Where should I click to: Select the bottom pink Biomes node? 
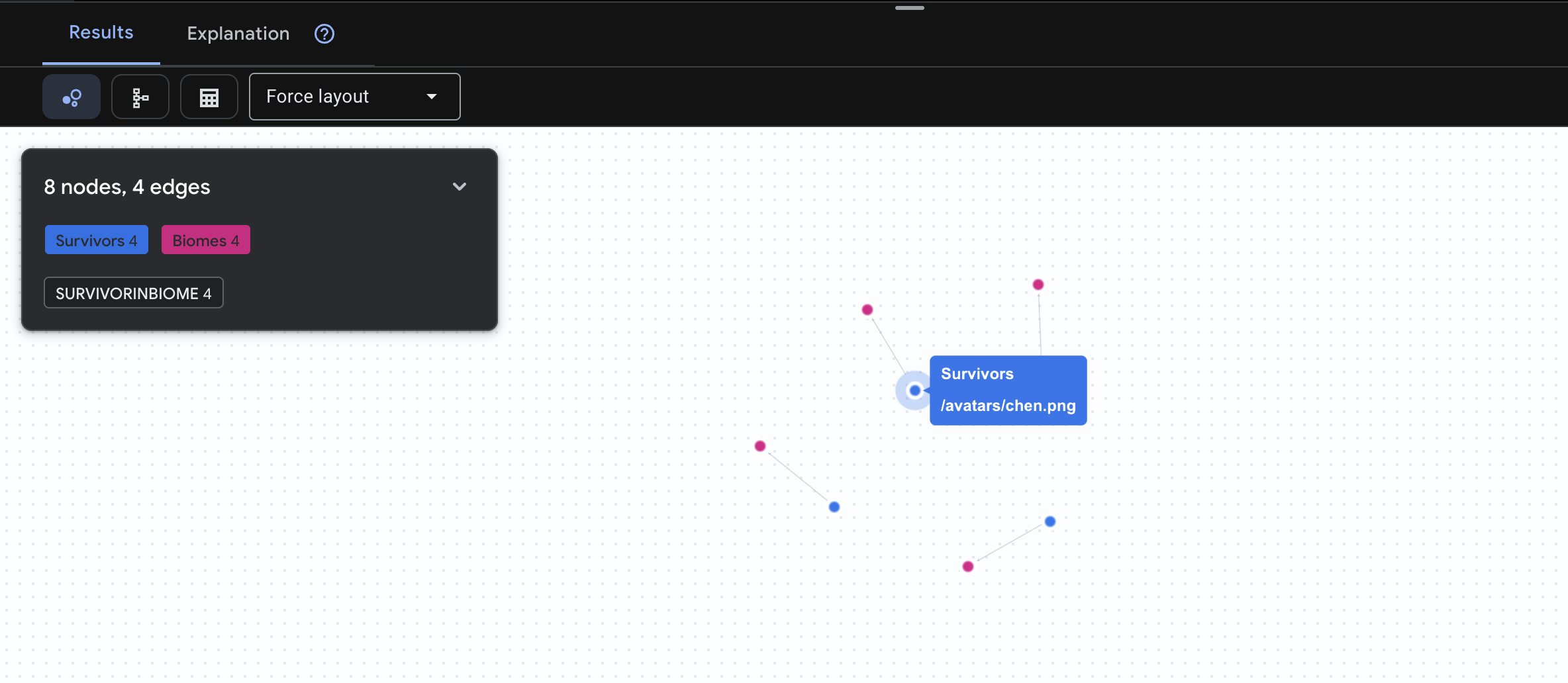(x=968, y=567)
